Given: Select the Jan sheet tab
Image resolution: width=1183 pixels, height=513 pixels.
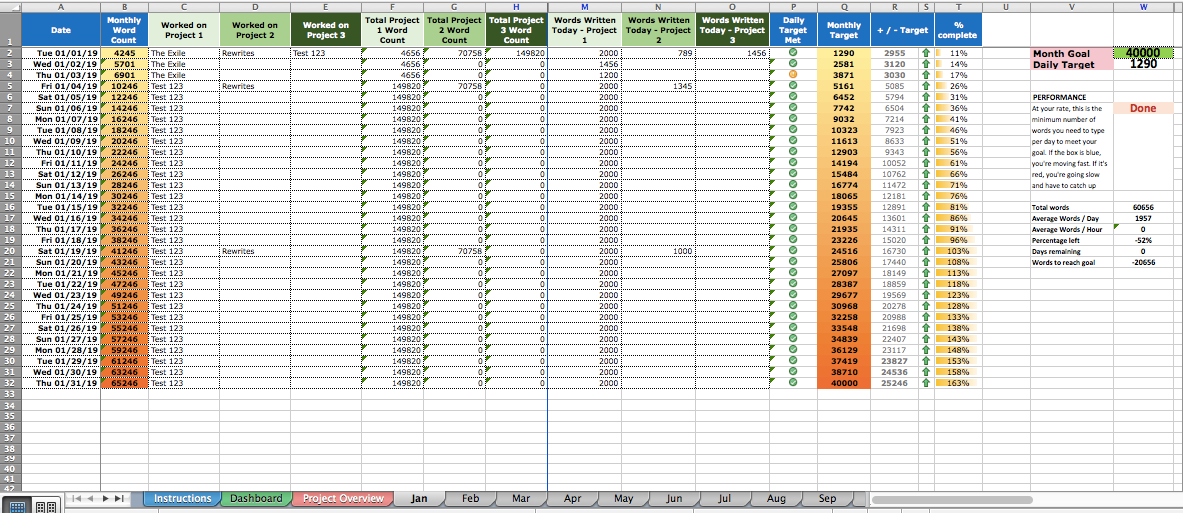Looking at the screenshot, I should 419,499.
